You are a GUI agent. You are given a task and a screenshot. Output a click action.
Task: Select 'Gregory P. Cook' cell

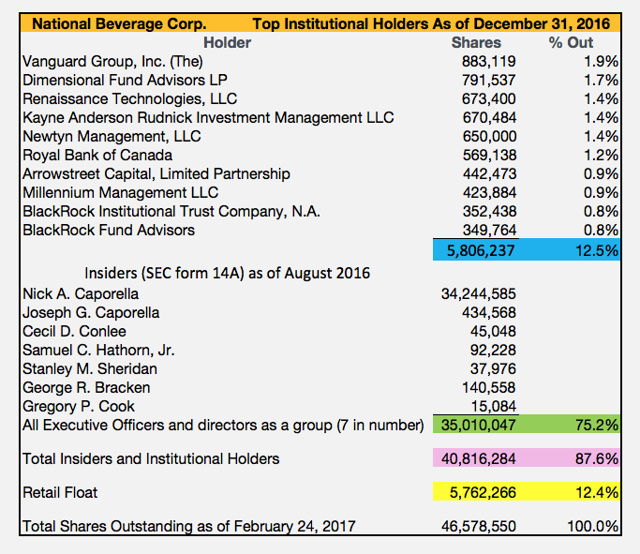click(x=78, y=407)
